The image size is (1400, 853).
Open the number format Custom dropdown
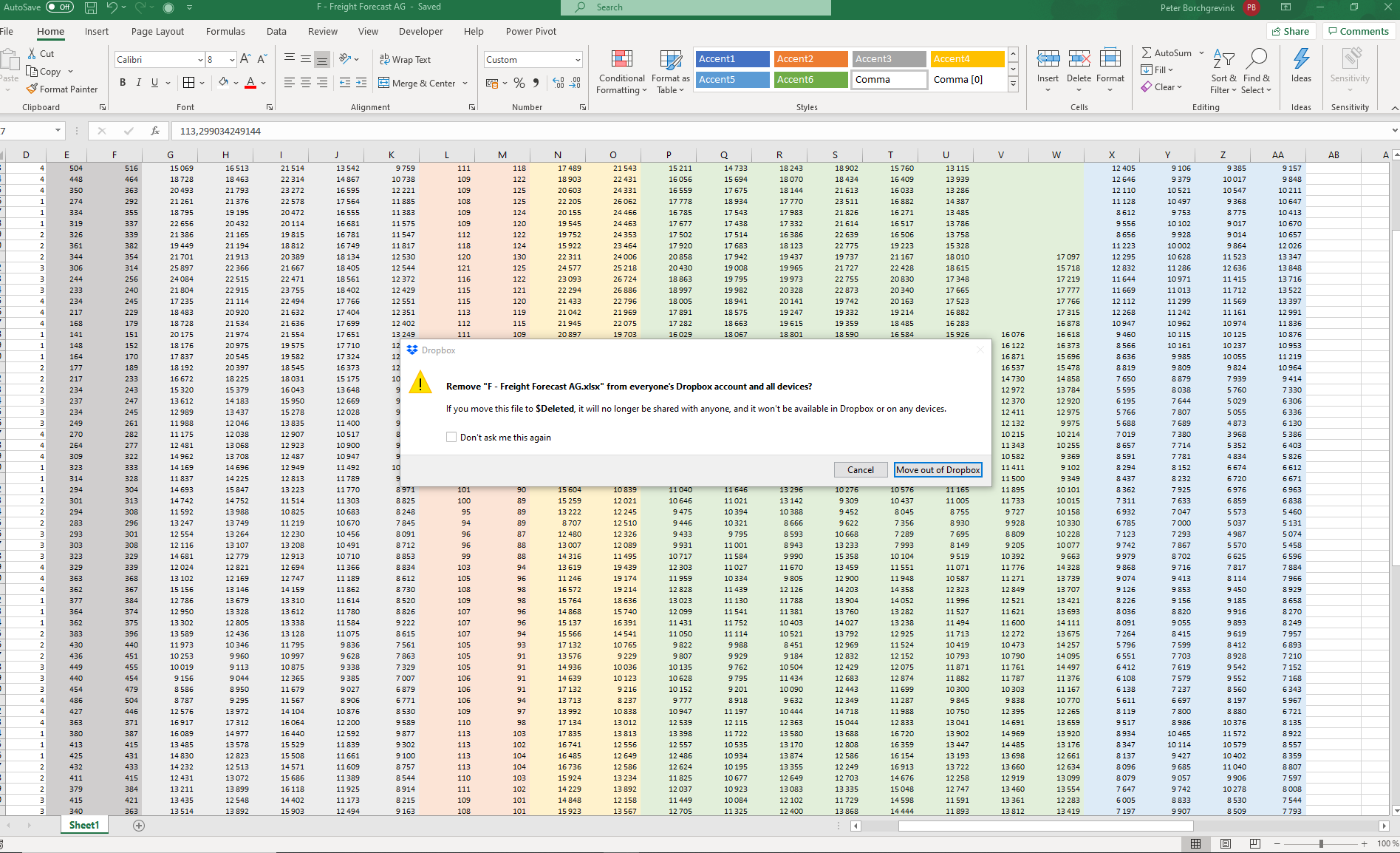578,60
